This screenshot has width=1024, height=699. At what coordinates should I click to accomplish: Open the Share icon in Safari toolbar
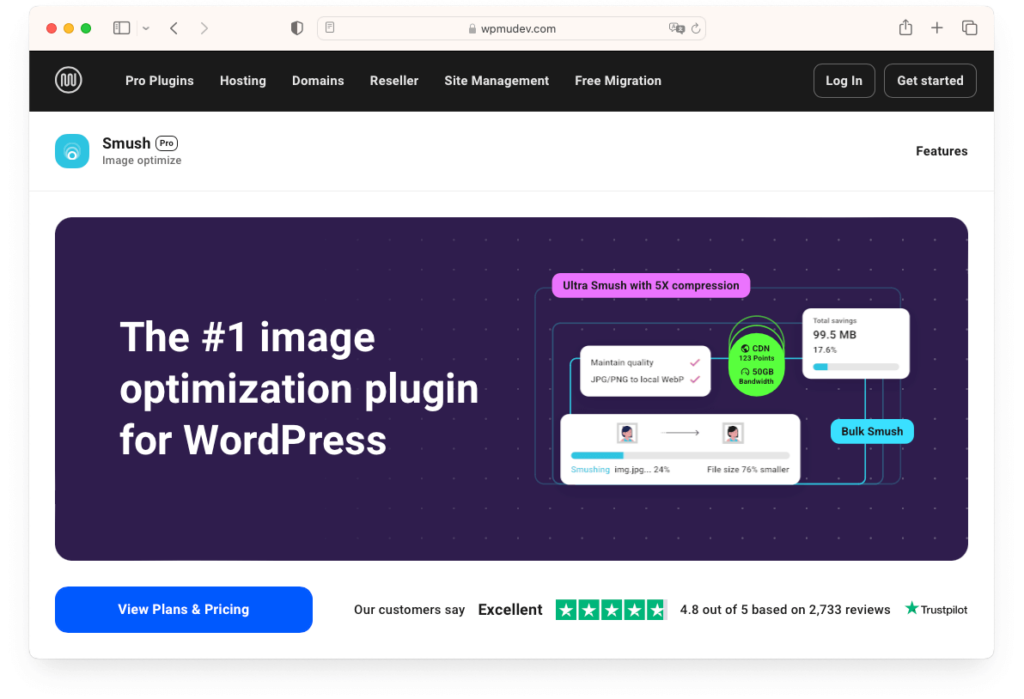pyautogui.click(x=905, y=27)
